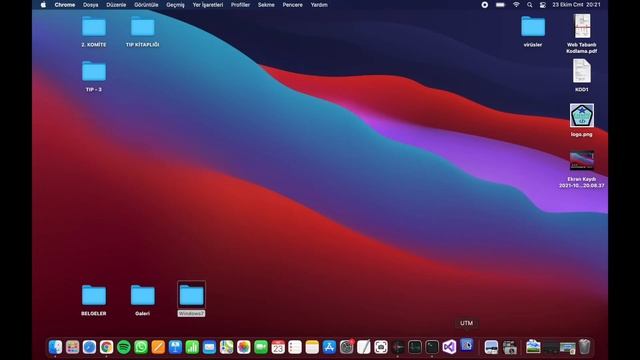Viewport: 640px width, 360px height.
Task: Open the Görüntüle menu
Action: [x=146, y=5]
